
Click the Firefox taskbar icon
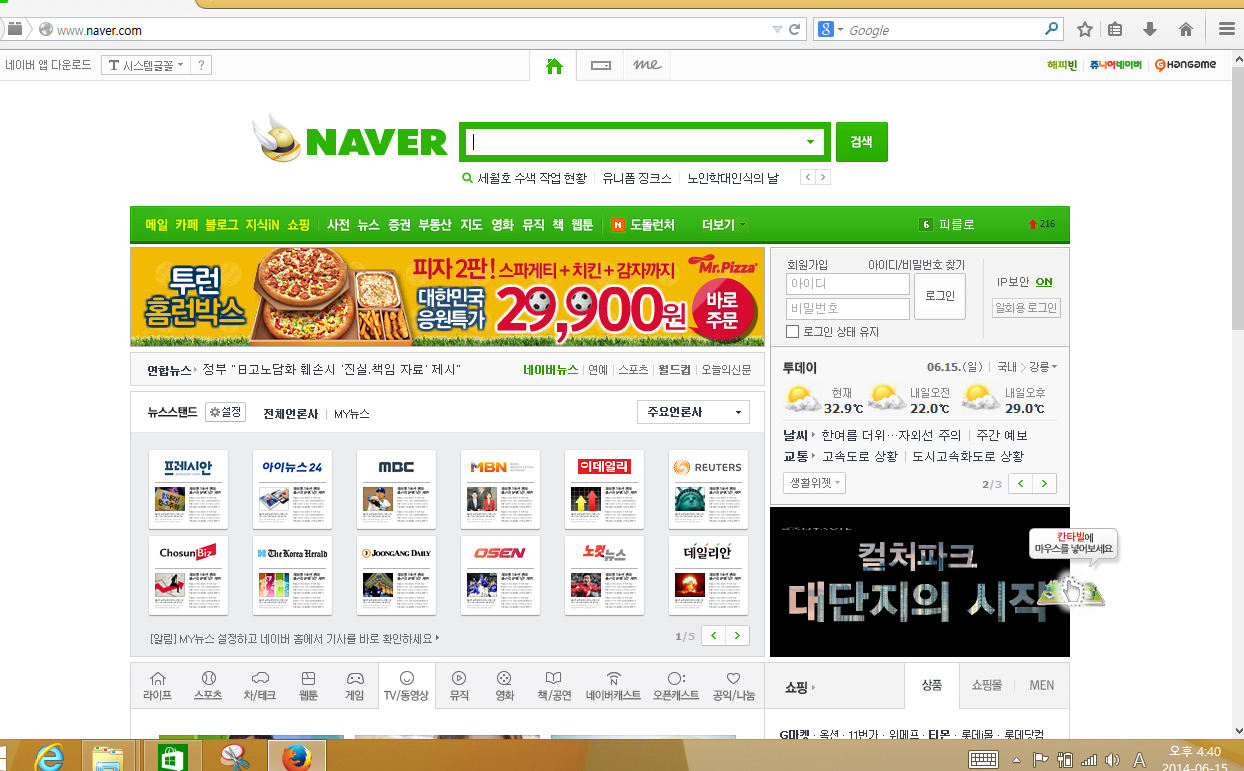tap(297, 757)
